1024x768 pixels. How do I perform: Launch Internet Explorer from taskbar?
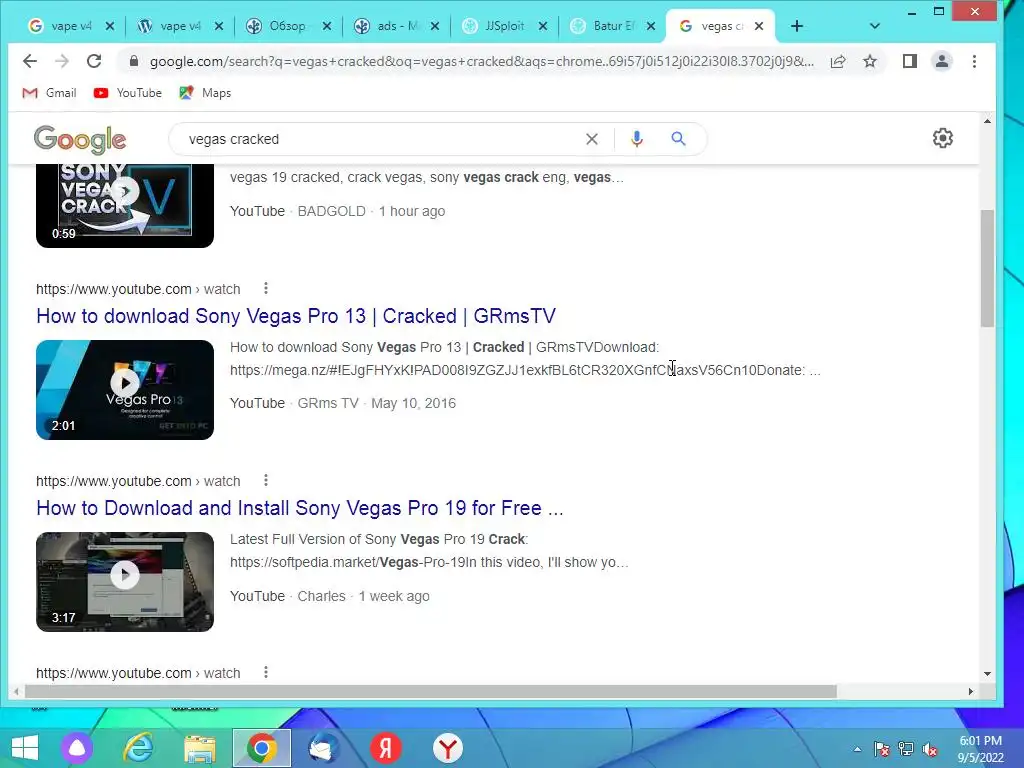(x=139, y=748)
